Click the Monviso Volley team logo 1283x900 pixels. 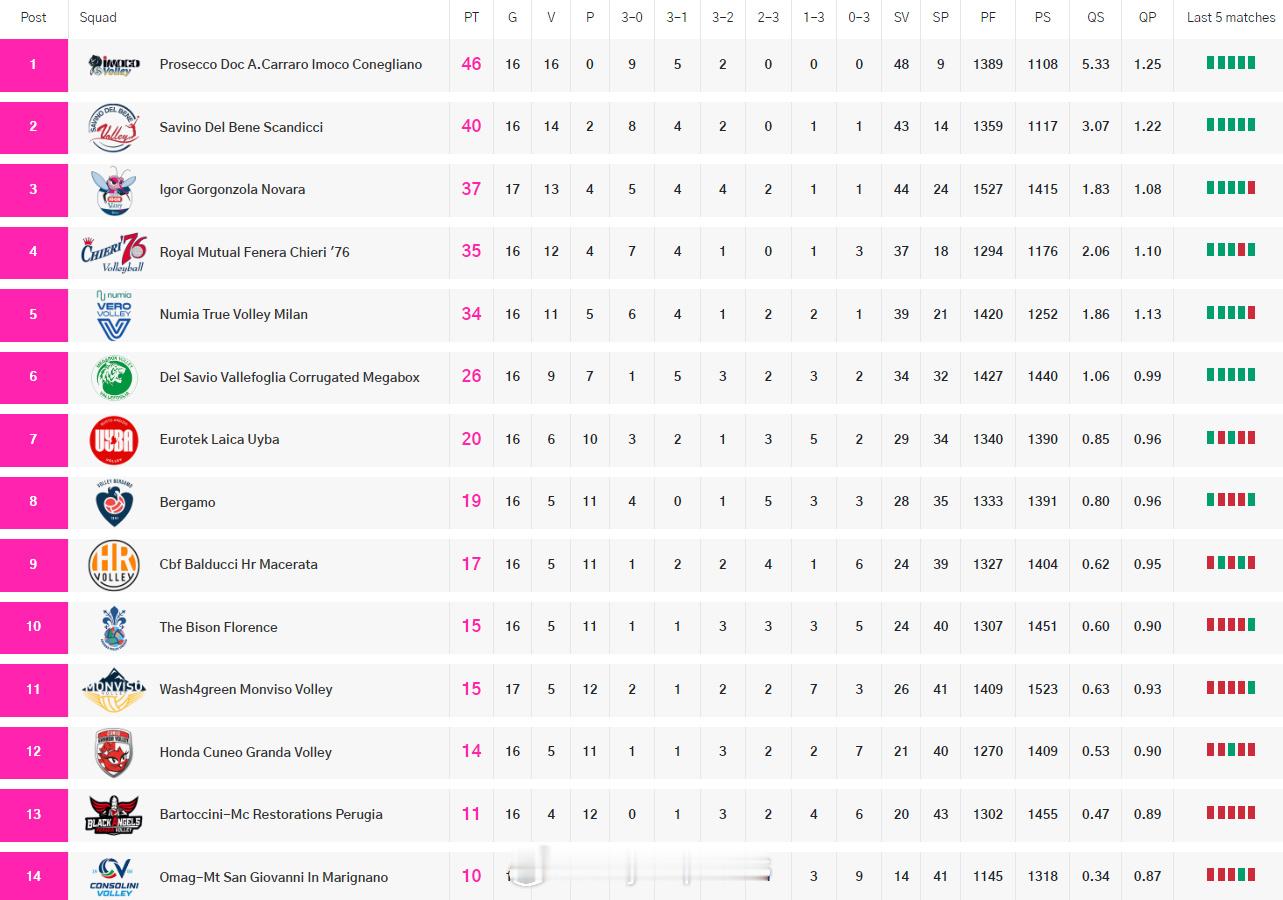(114, 690)
